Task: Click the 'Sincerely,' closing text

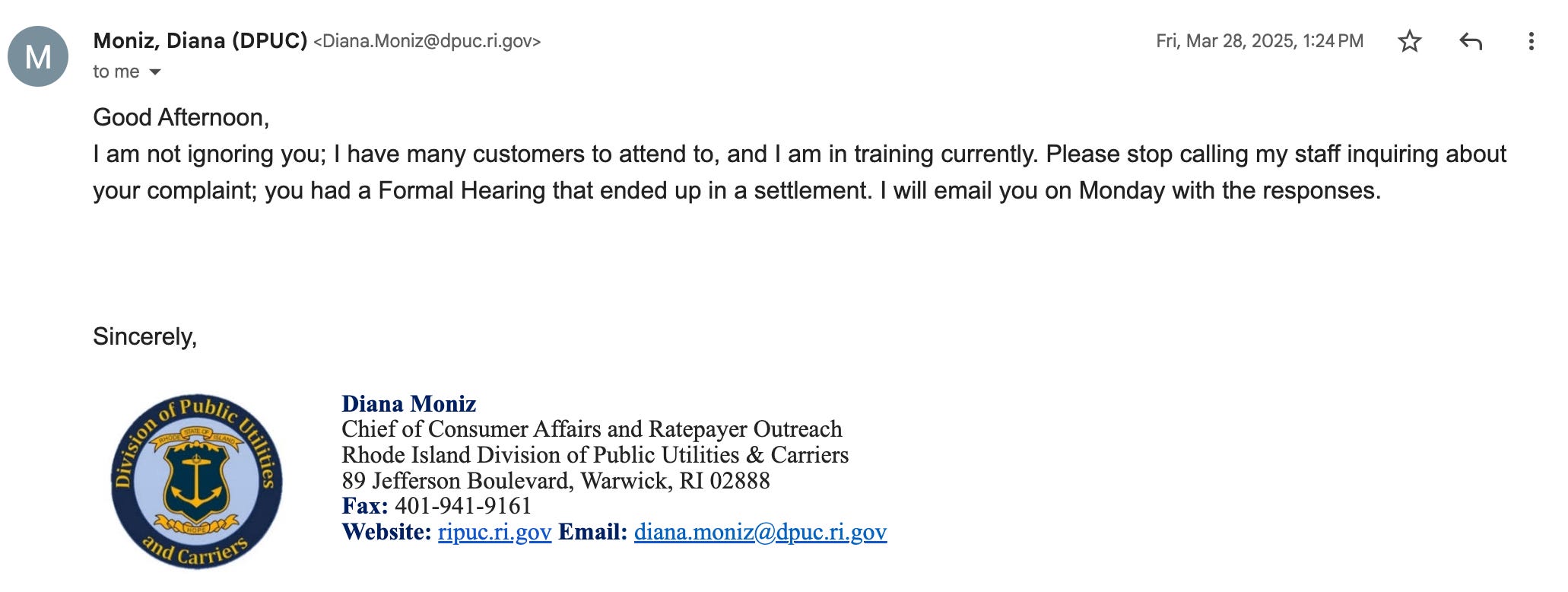Action: (144, 336)
